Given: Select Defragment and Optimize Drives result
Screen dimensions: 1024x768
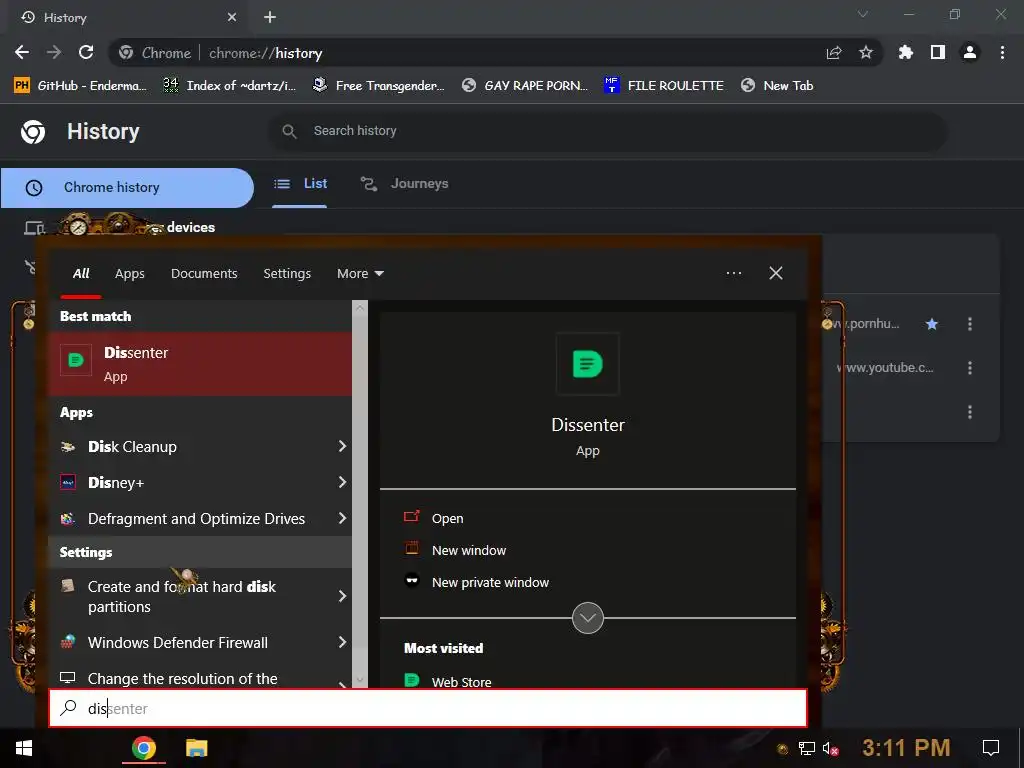Looking at the screenshot, I should 191,519.
